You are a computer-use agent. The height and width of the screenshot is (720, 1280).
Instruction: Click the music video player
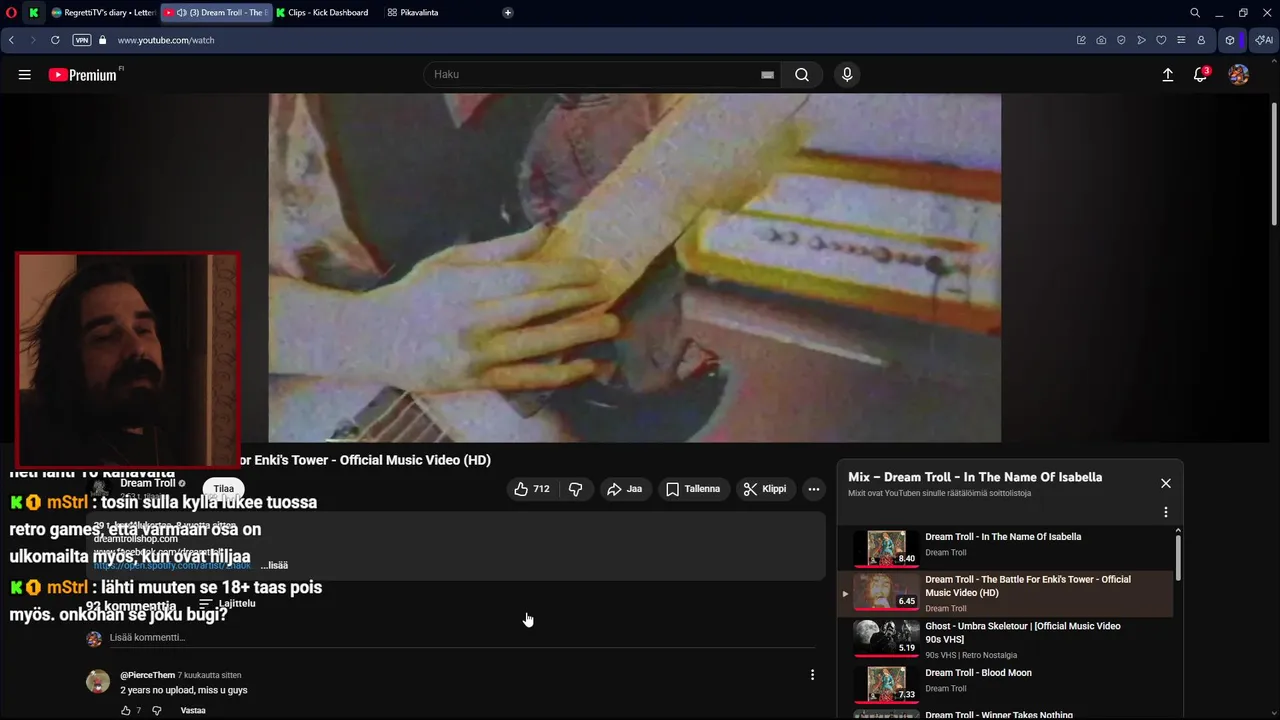click(x=635, y=268)
